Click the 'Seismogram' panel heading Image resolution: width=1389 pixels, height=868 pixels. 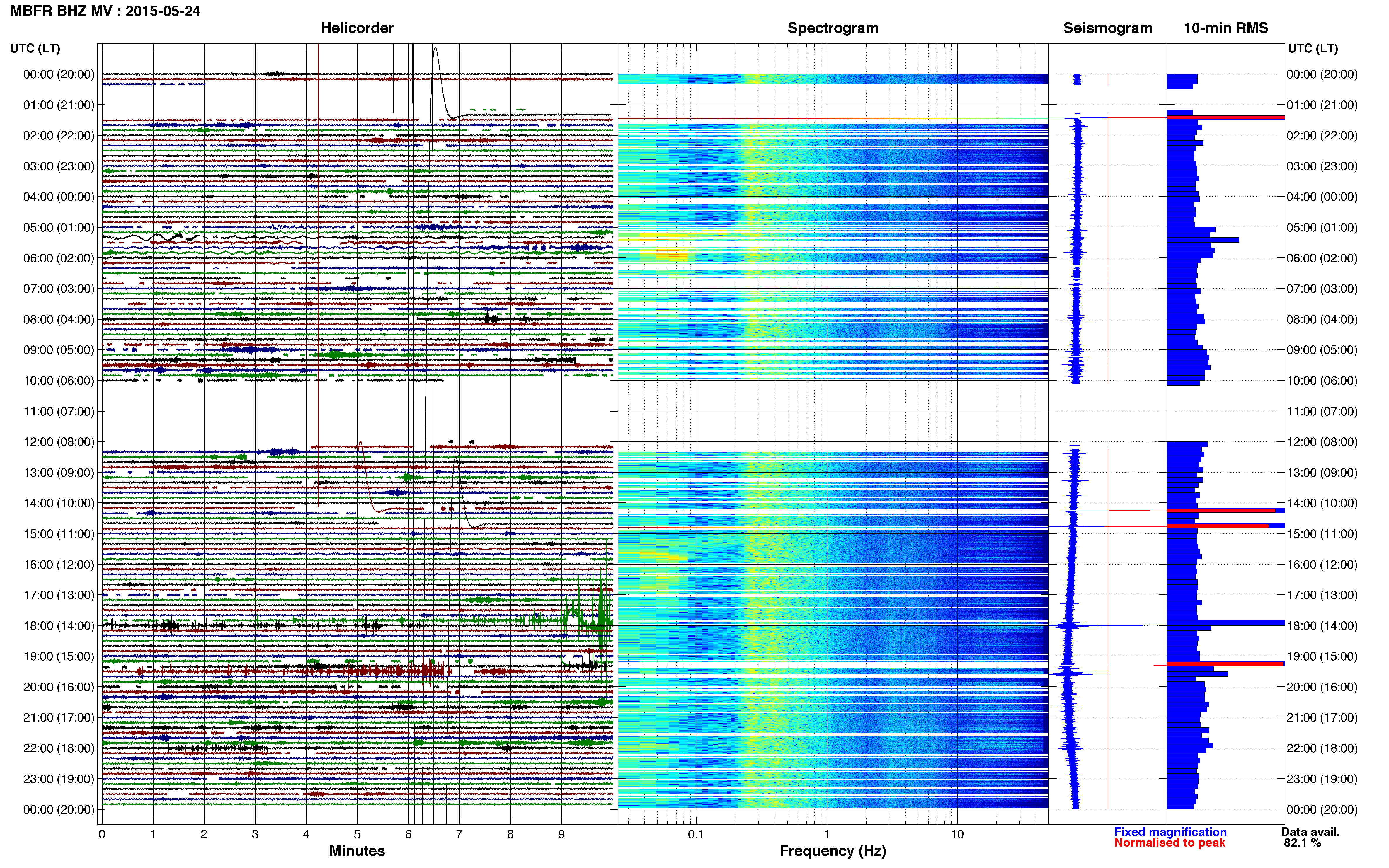tap(1108, 28)
